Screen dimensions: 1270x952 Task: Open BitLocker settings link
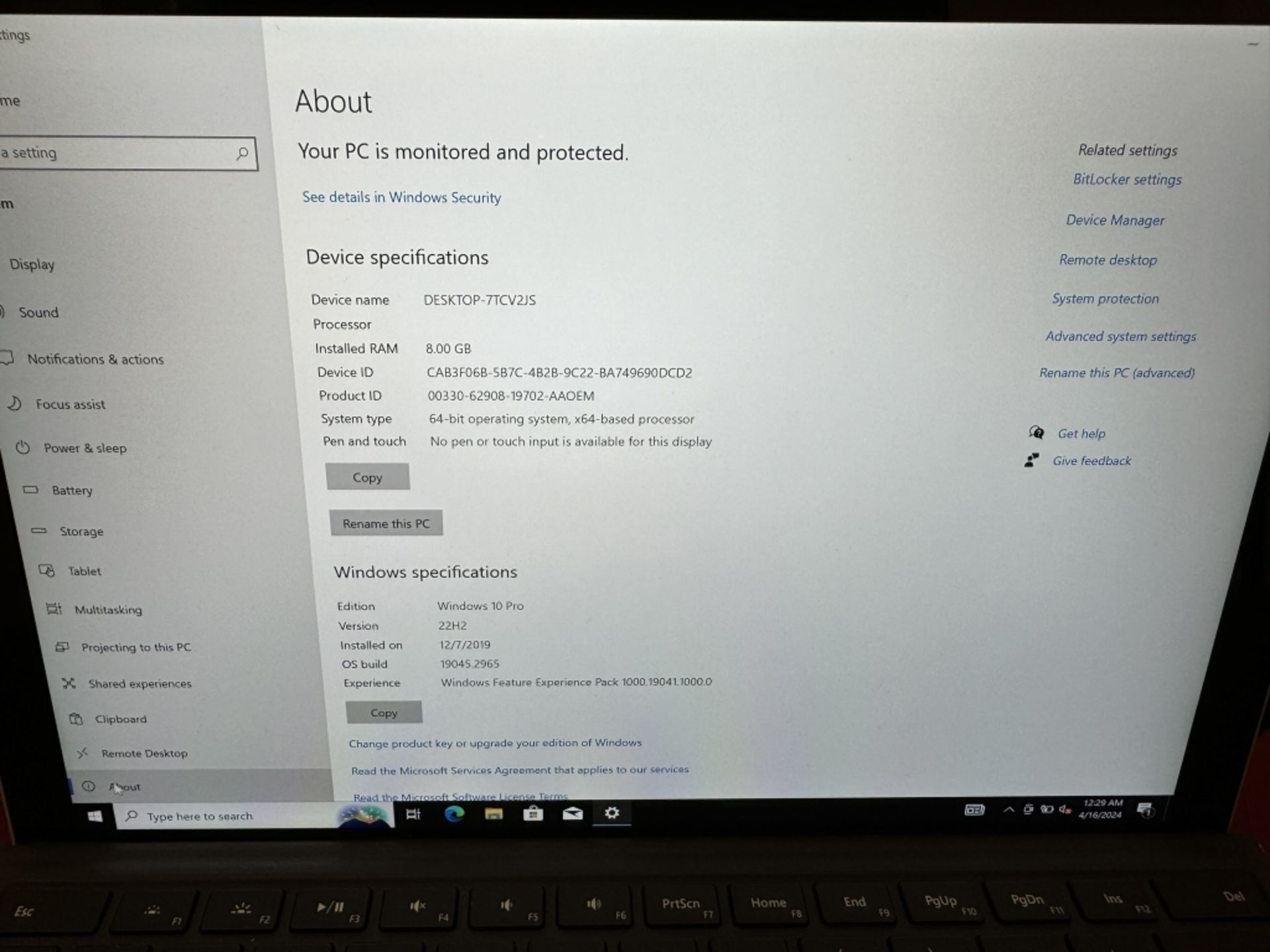(x=1124, y=179)
